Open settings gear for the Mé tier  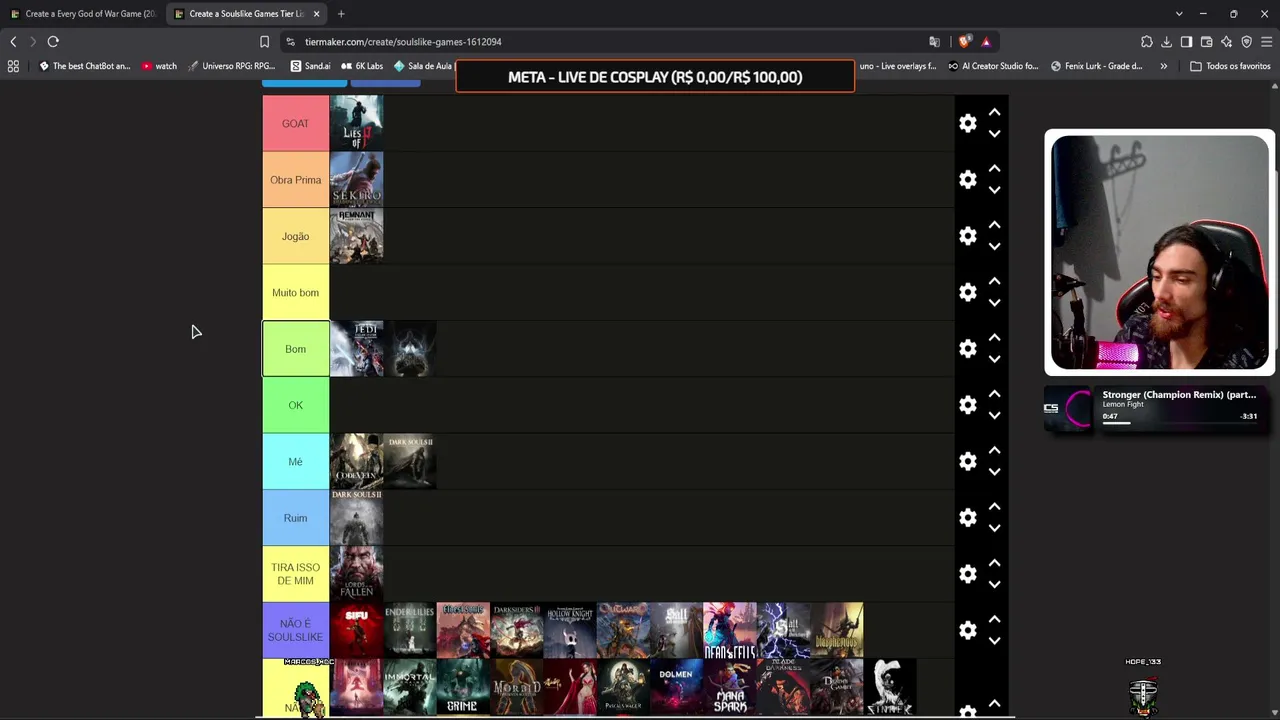[968, 461]
